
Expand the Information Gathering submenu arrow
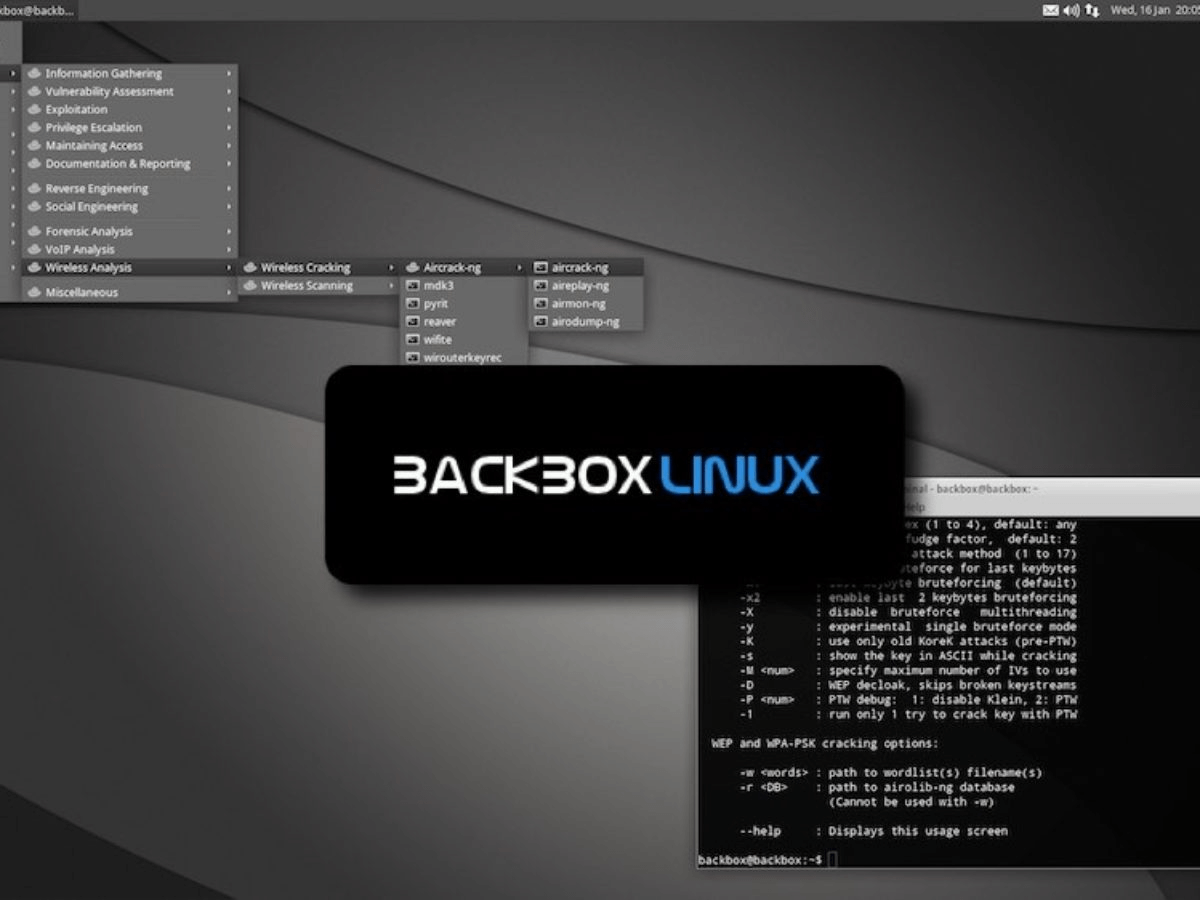[x=228, y=73]
